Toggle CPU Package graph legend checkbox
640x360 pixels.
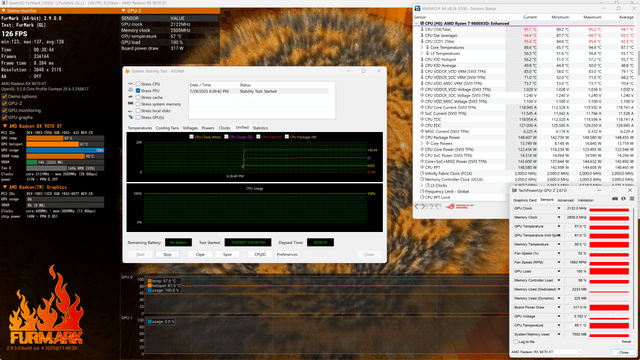[x=287, y=137]
